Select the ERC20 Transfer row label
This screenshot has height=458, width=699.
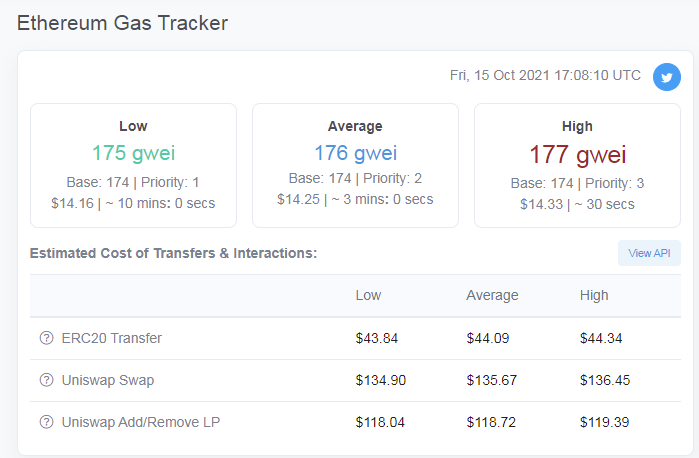(x=111, y=338)
